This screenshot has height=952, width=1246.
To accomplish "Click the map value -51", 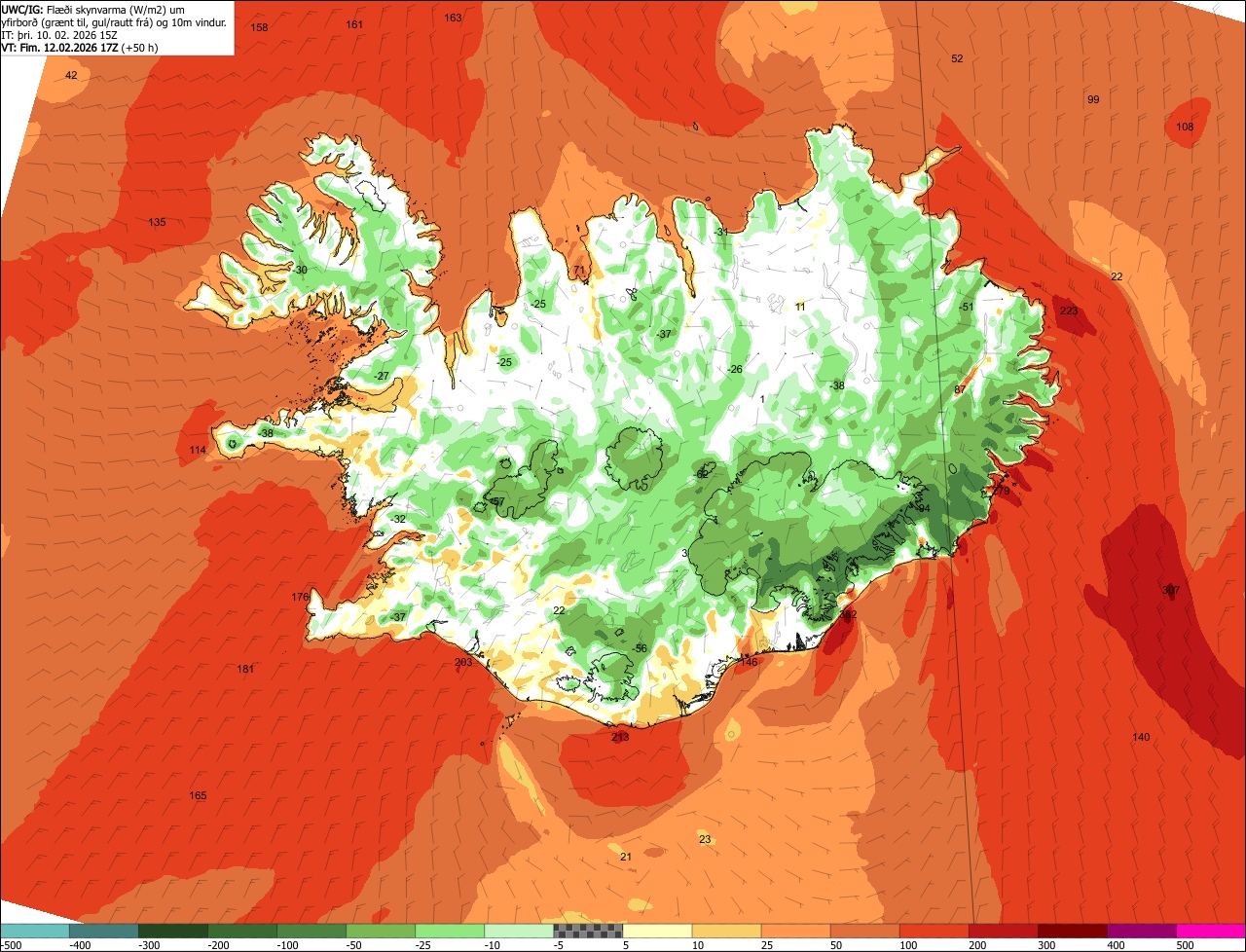I will coord(966,307).
